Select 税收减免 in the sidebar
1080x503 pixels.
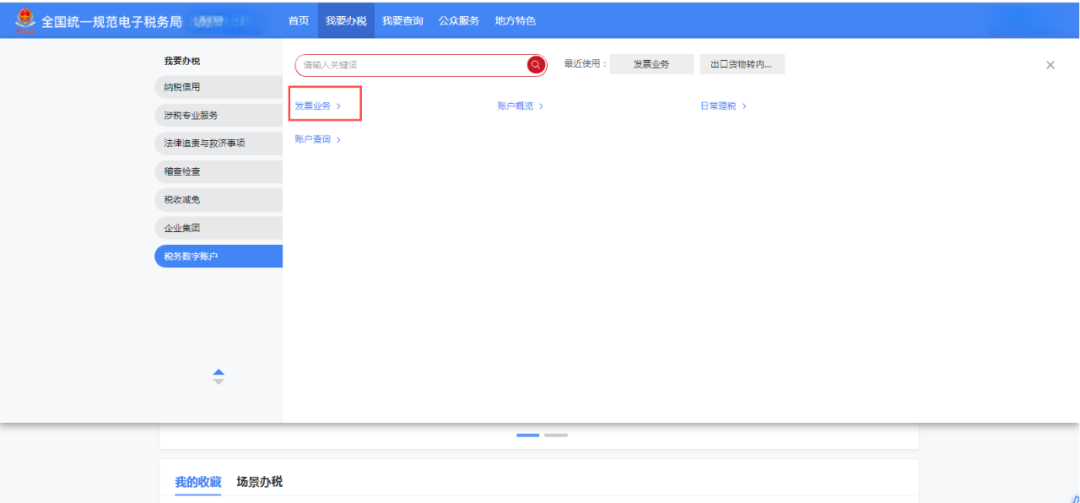[218, 200]
